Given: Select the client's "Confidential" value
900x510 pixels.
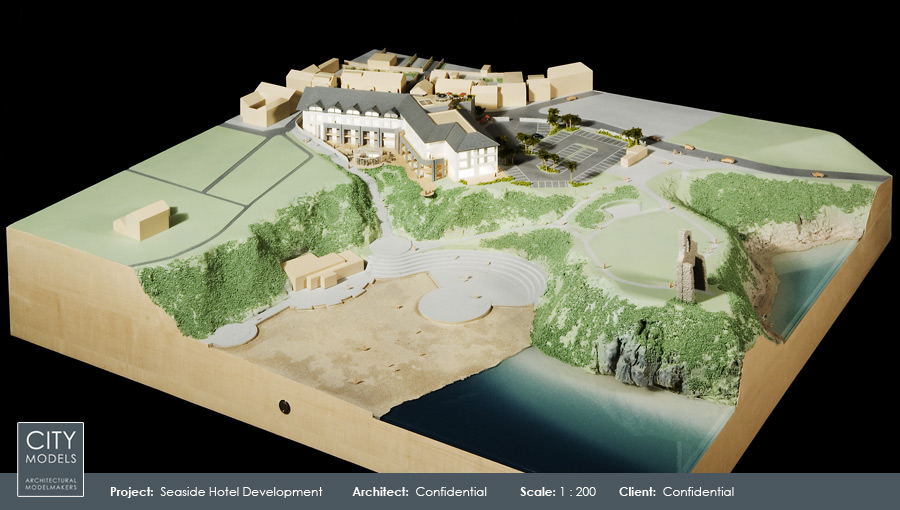Looking at the screenshot, I should click(698, 492).
